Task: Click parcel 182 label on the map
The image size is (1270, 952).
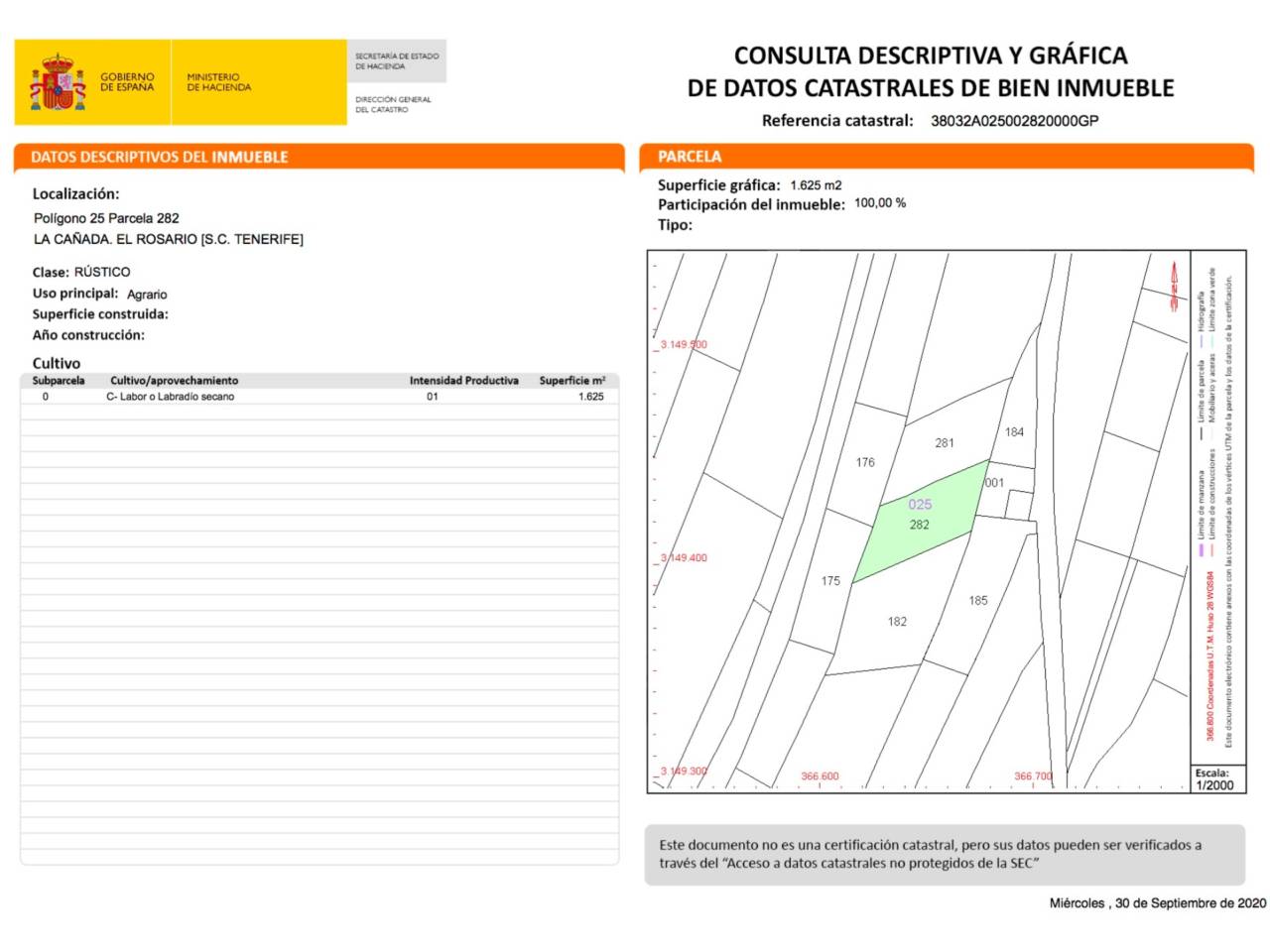Action: click(897, 622)
